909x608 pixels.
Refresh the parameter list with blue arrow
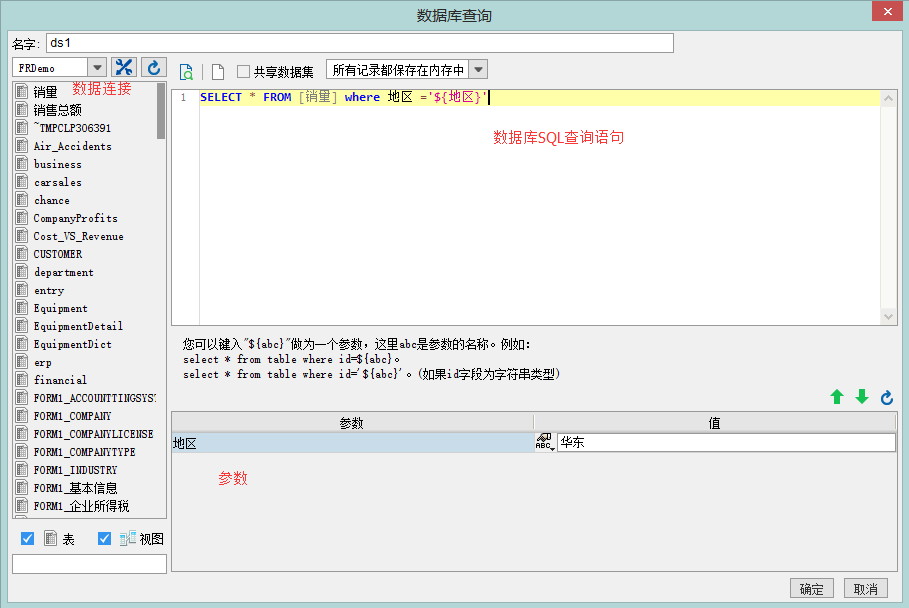(887, 397)
